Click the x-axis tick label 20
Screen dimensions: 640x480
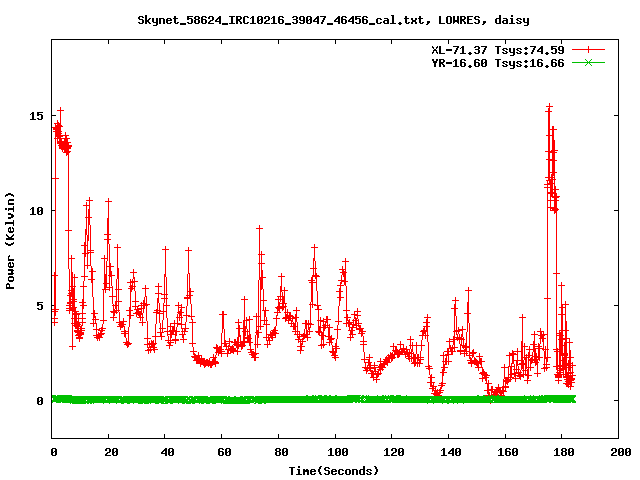tap(111, 452)
